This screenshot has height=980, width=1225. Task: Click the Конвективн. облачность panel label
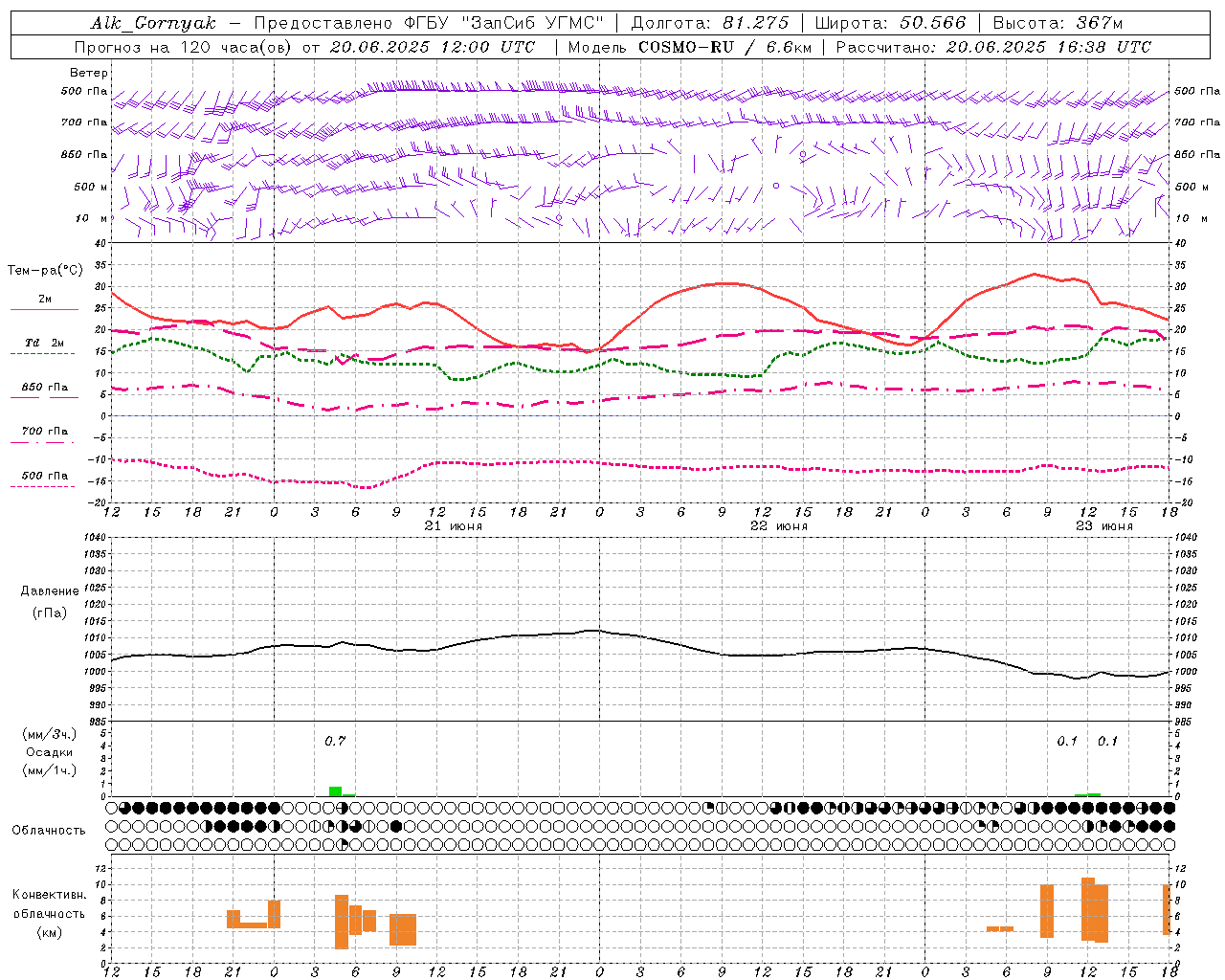click(49, 904)
